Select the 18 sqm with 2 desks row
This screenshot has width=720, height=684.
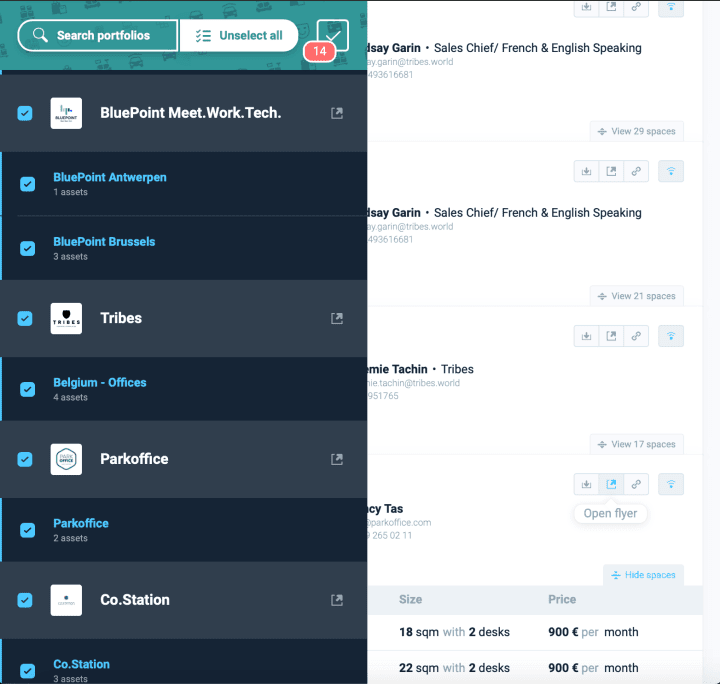click(x=535, y=632)
